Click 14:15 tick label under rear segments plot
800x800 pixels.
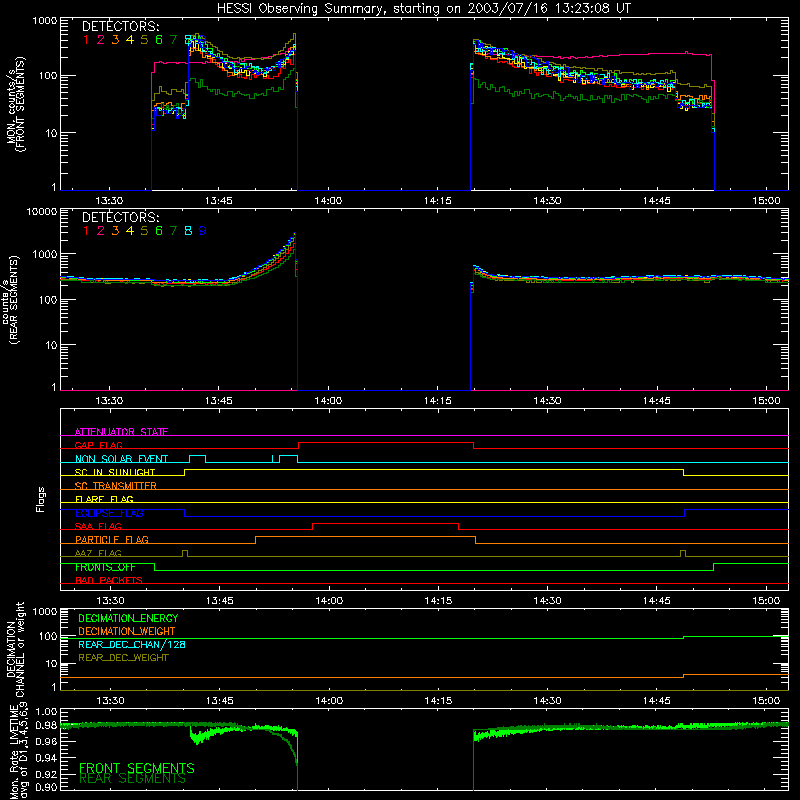438,401
